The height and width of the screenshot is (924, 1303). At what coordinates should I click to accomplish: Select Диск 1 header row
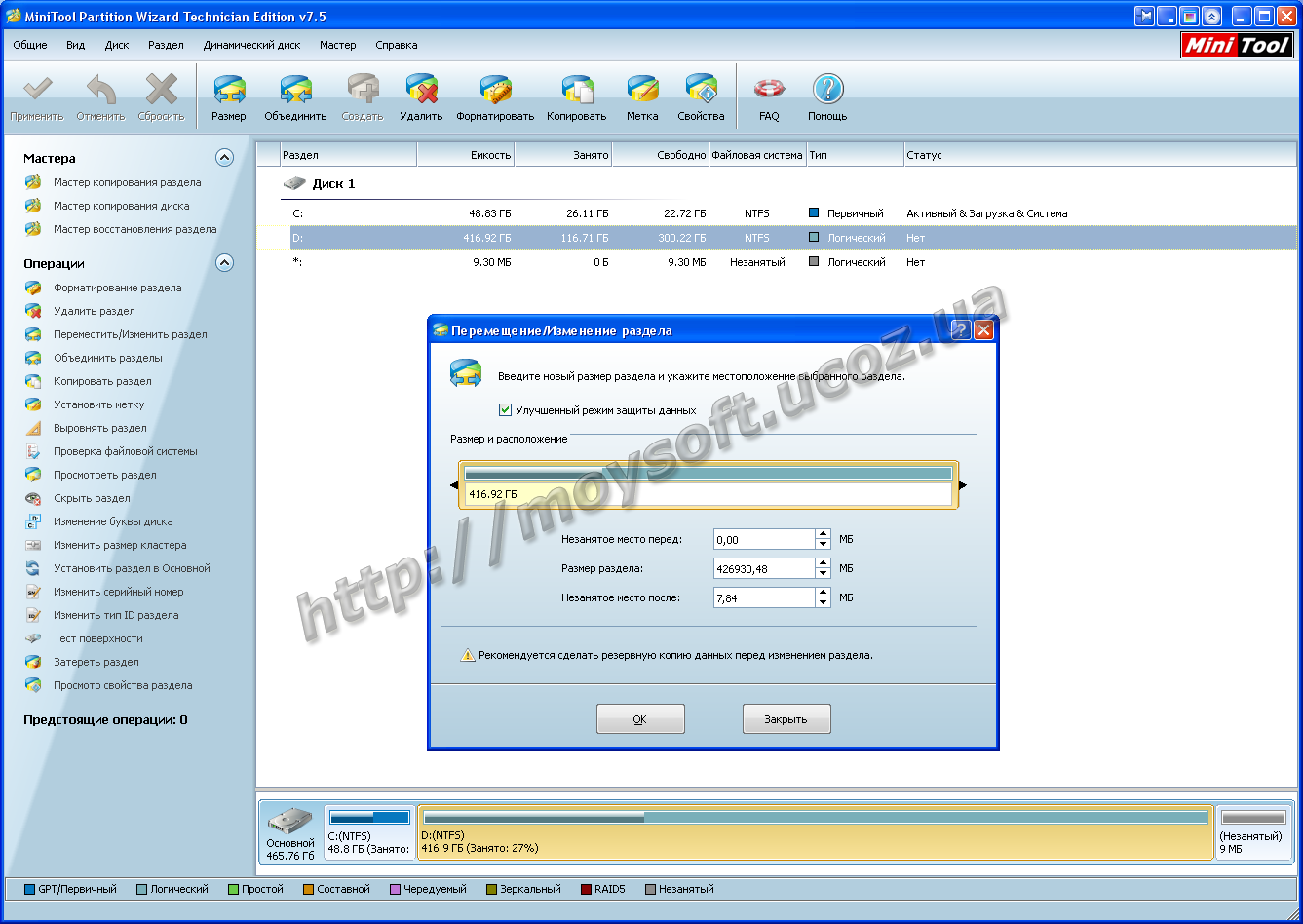(x=333, y=183)
